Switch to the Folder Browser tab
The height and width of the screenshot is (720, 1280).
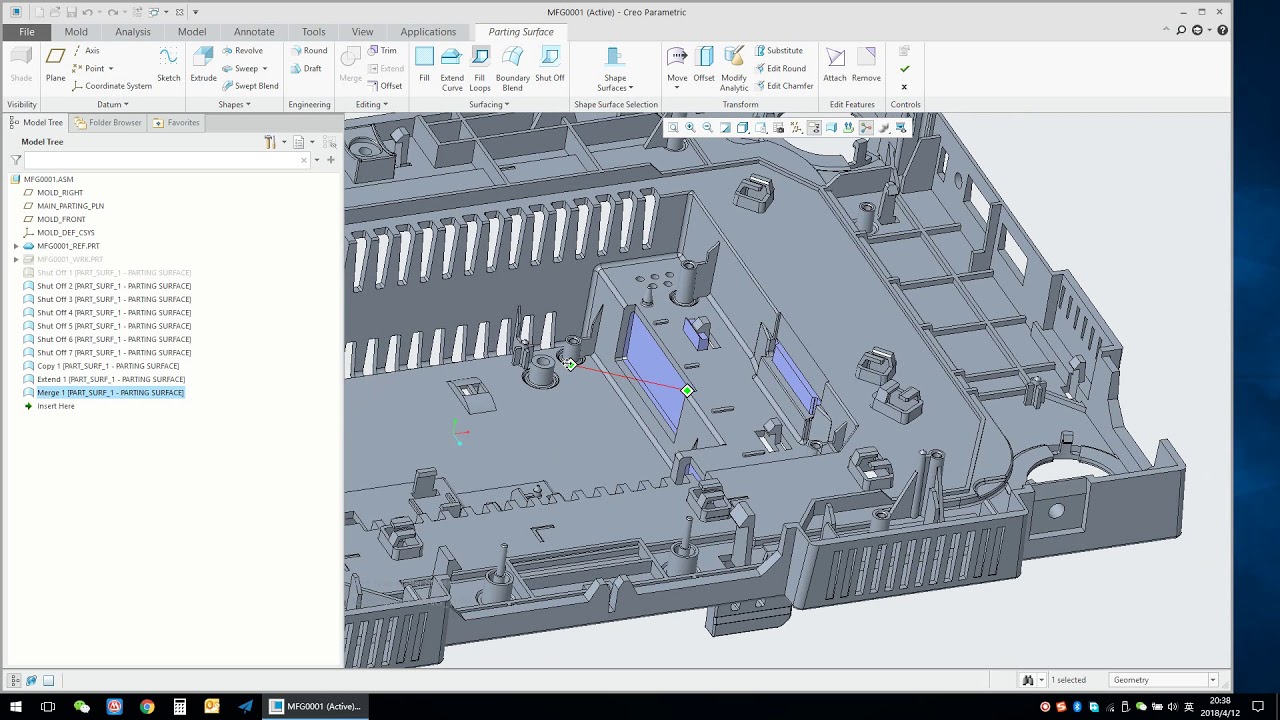(x=108, y=123)
